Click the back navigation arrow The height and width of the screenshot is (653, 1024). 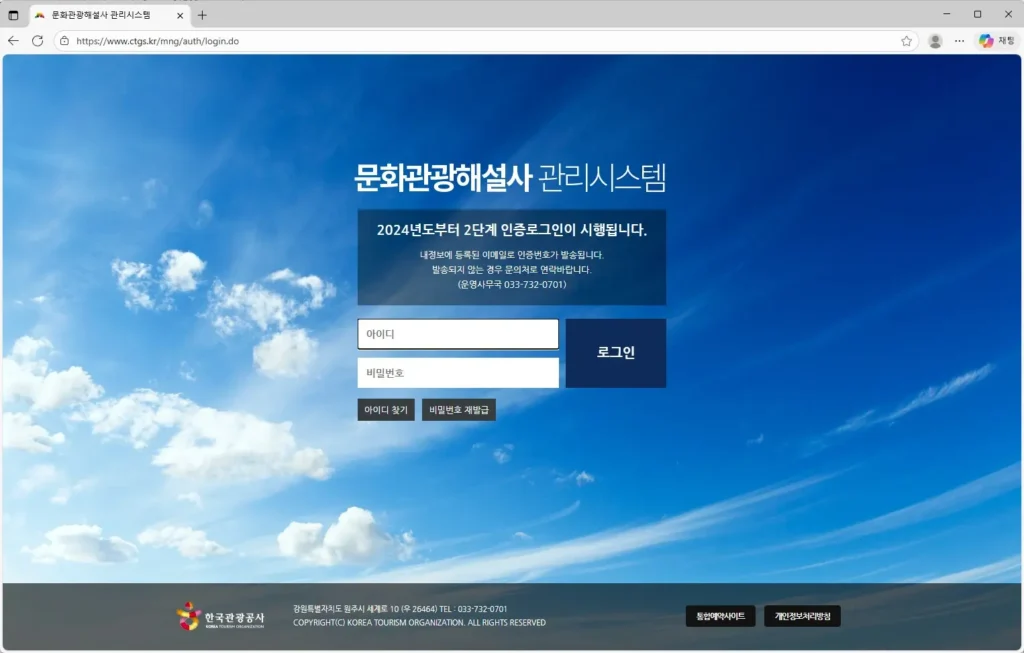click(13, 42)
